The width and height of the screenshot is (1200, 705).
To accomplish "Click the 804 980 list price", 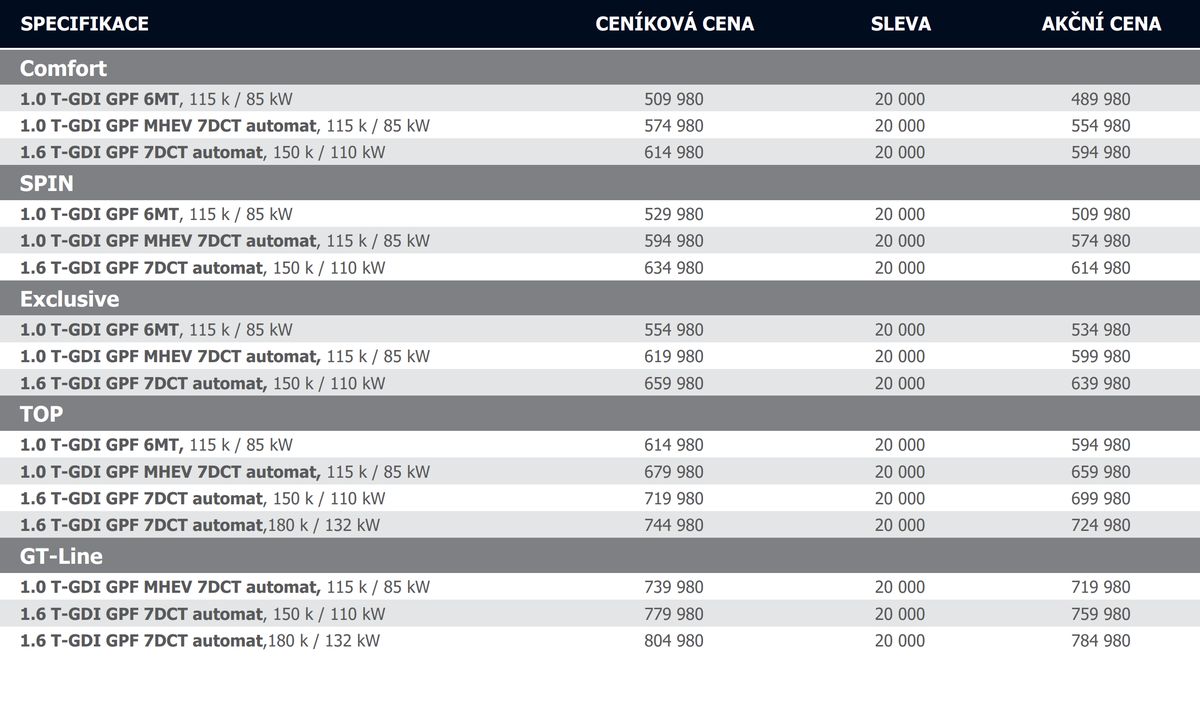I will (674, 641).
